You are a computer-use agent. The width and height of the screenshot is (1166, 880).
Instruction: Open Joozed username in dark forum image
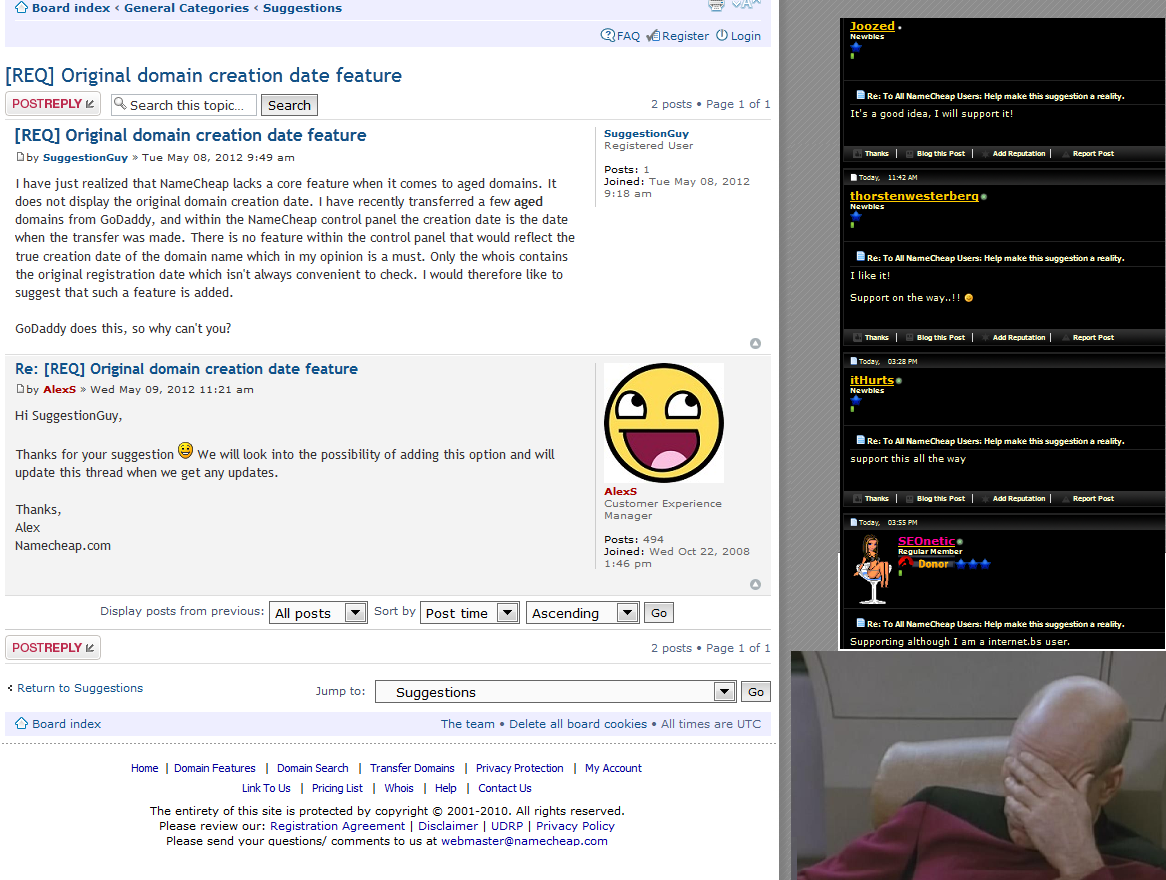[x=872, y=26]
